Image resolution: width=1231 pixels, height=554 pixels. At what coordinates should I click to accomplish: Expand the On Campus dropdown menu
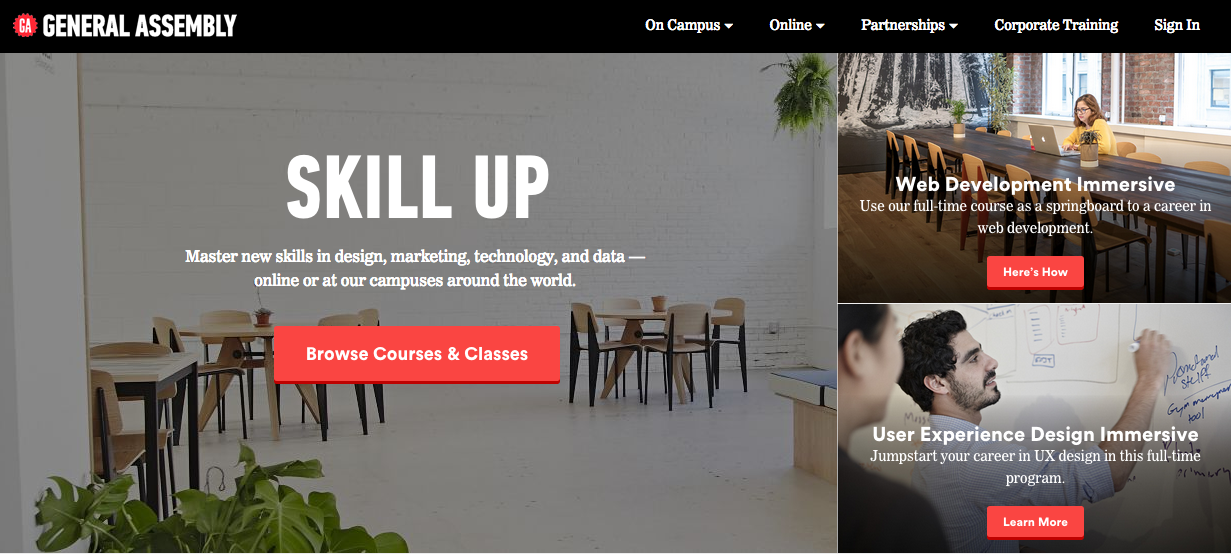click(x=689, y=26)
